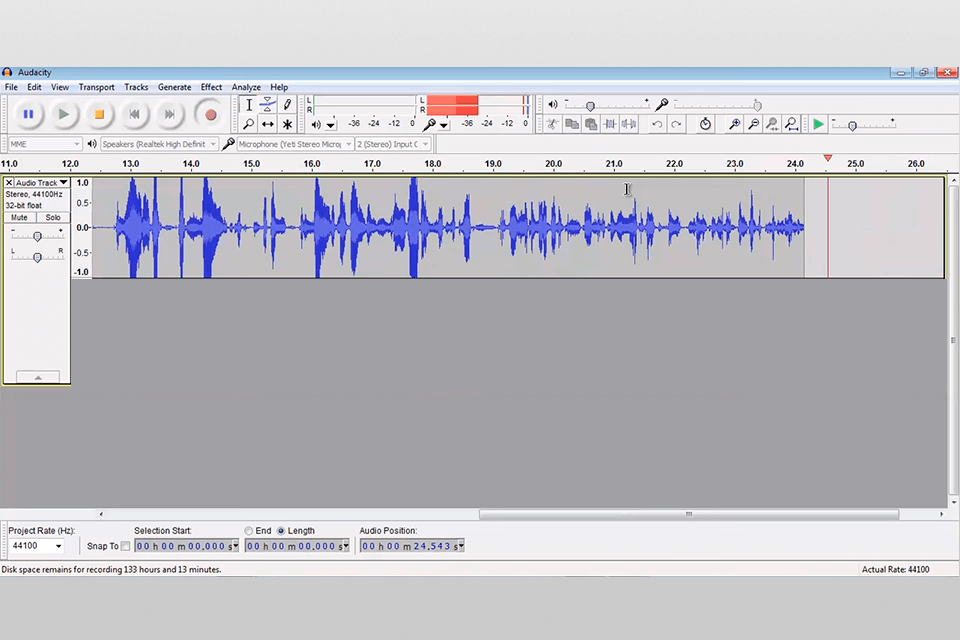960x640 pixels.
Task: Select the Length radio button
Action: click(x=281, y=531)
